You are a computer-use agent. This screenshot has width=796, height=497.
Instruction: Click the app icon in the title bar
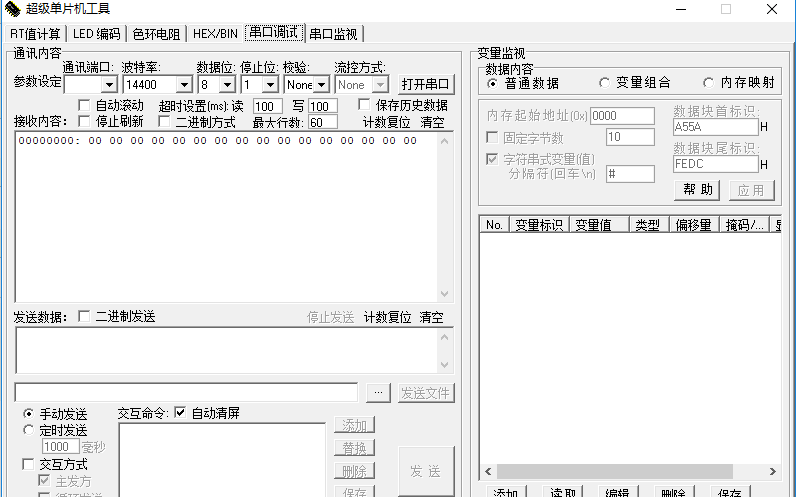[12, 9]
